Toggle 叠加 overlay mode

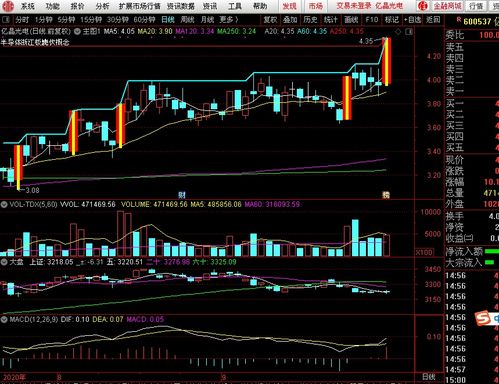coord(290,20)
